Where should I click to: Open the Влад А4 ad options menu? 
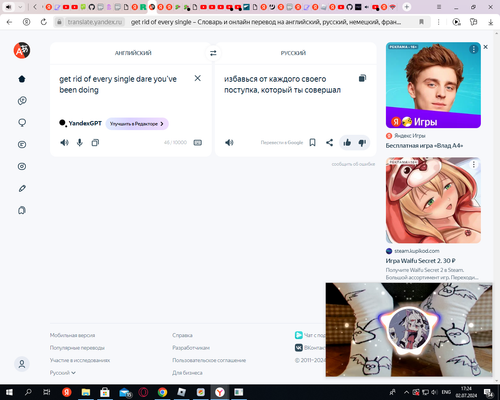point(474,49)
